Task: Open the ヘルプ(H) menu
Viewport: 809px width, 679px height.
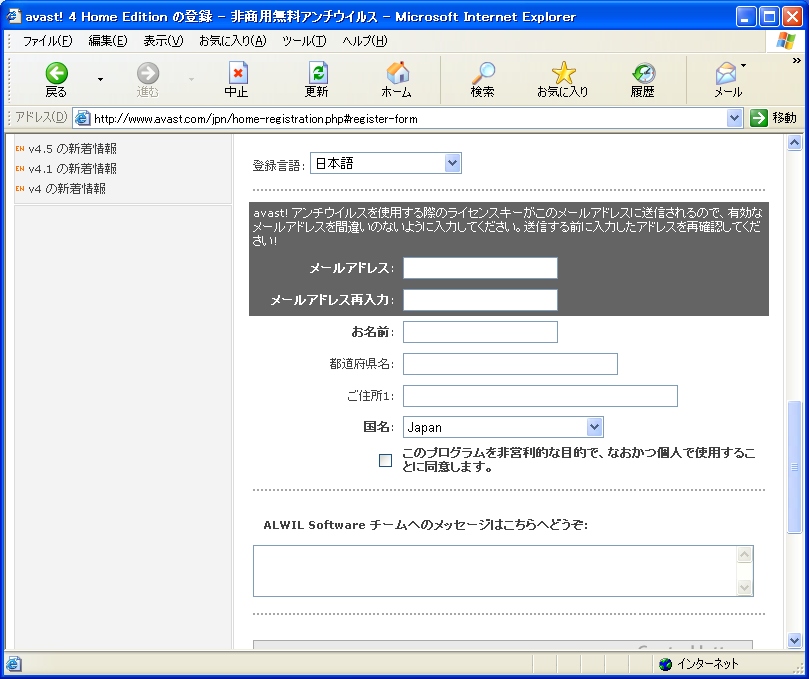Action: point(365,41)
